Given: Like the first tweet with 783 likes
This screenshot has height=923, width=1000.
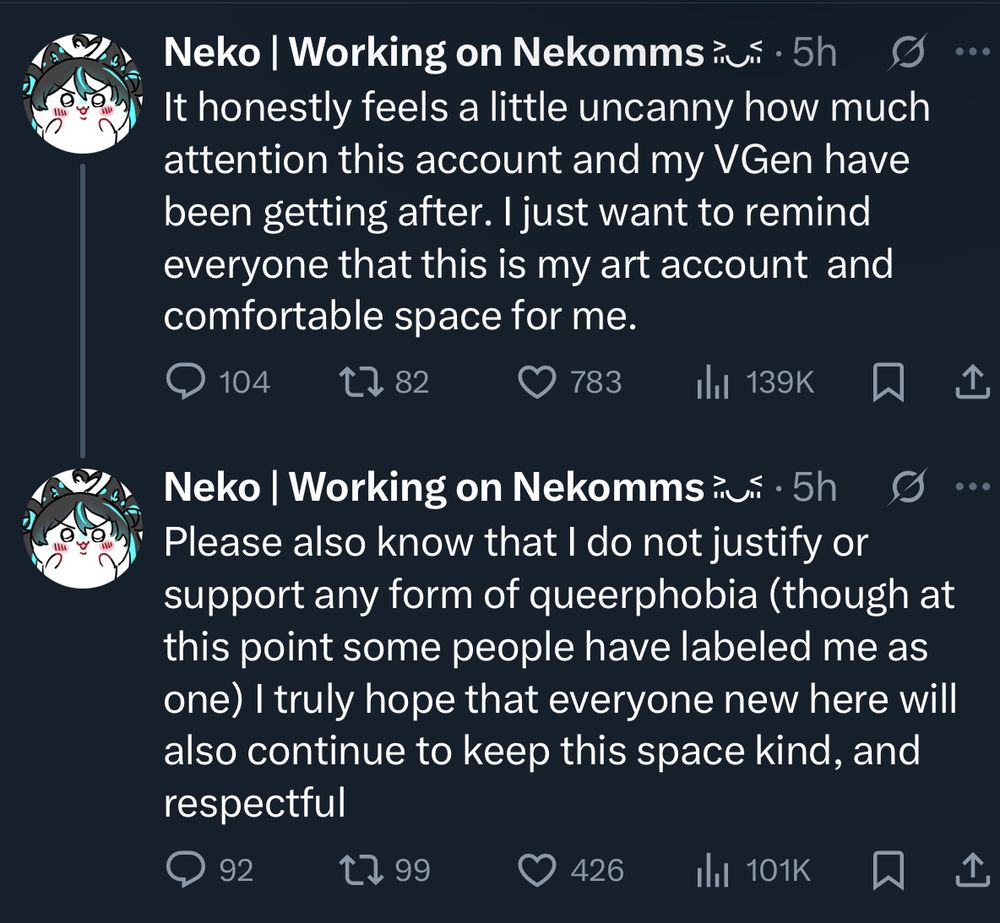Looking at the screenshot, I should click(x=540, y=382).
